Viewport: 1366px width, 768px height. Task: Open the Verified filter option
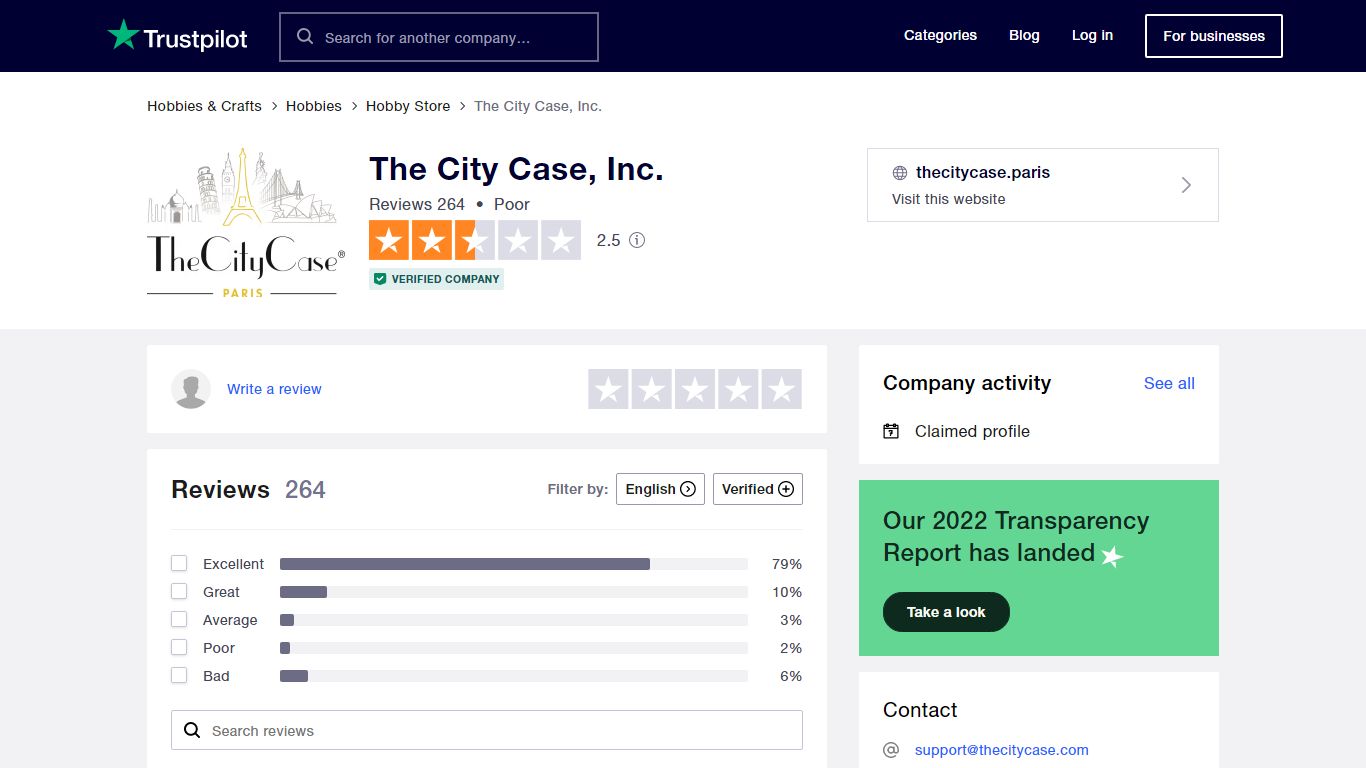(x=758, y=489)
